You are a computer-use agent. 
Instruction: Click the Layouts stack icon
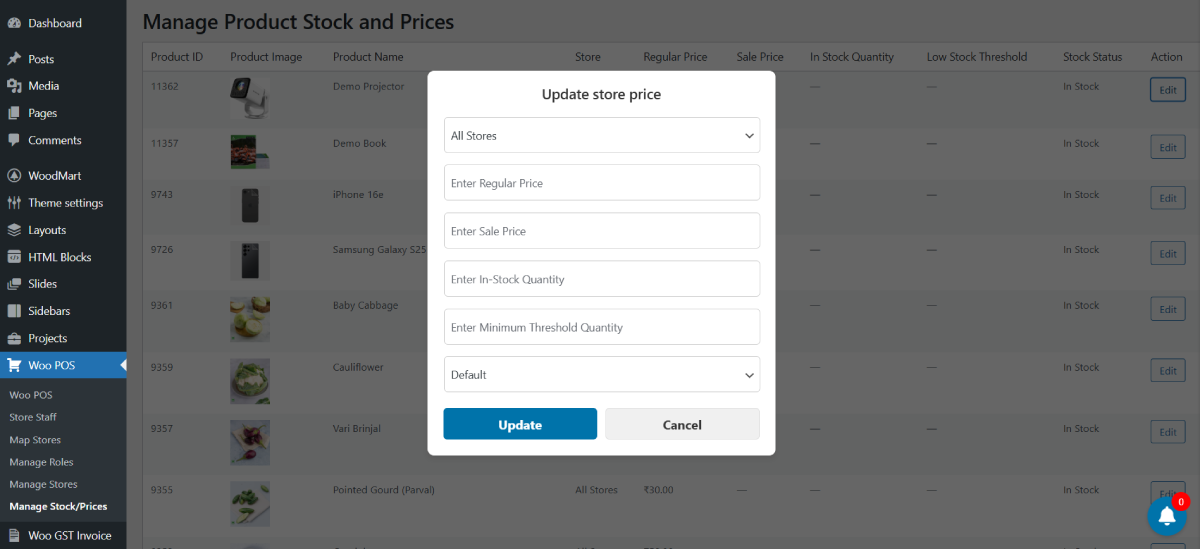(14, 230)
